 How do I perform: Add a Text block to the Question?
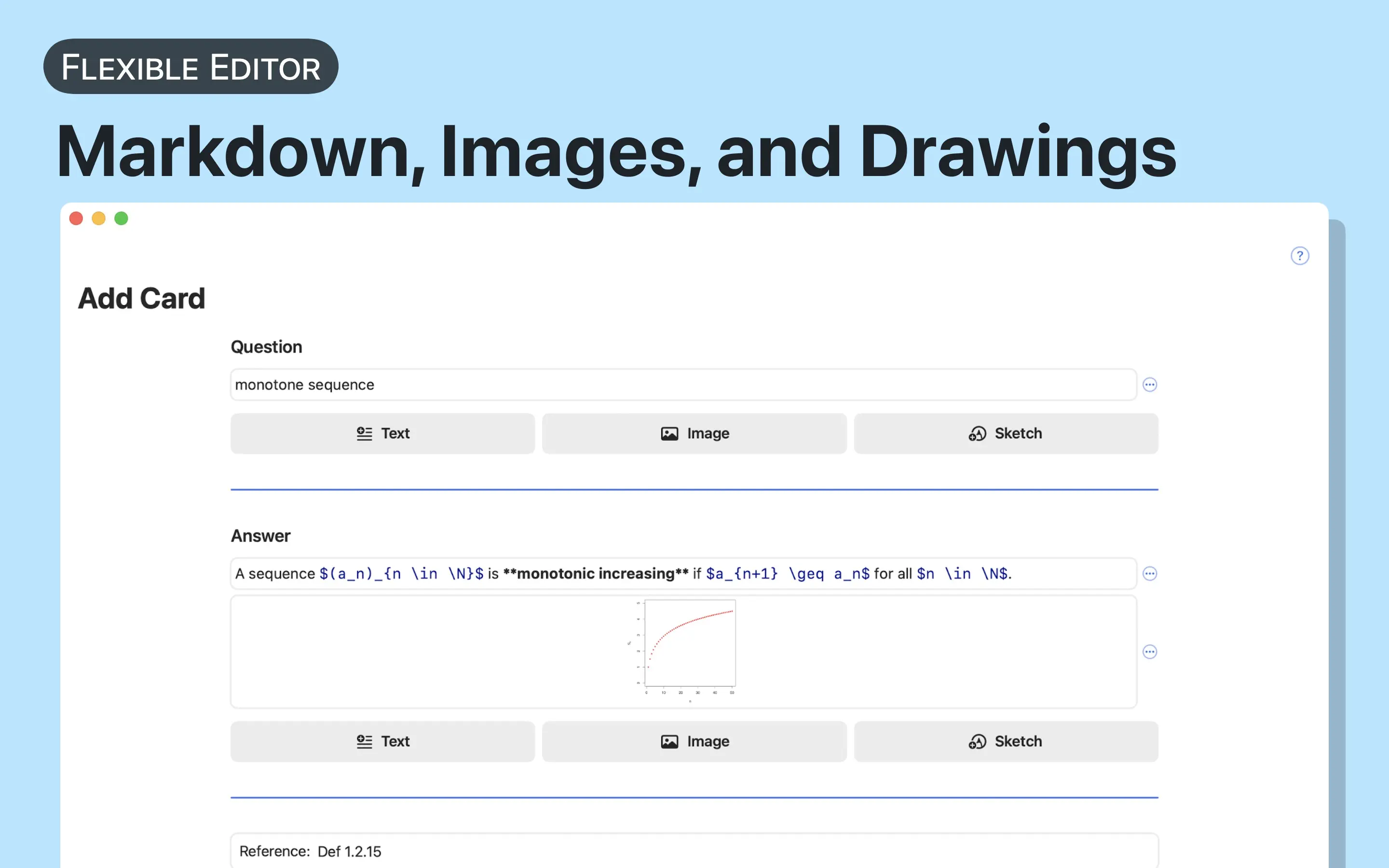coord(382,434)
